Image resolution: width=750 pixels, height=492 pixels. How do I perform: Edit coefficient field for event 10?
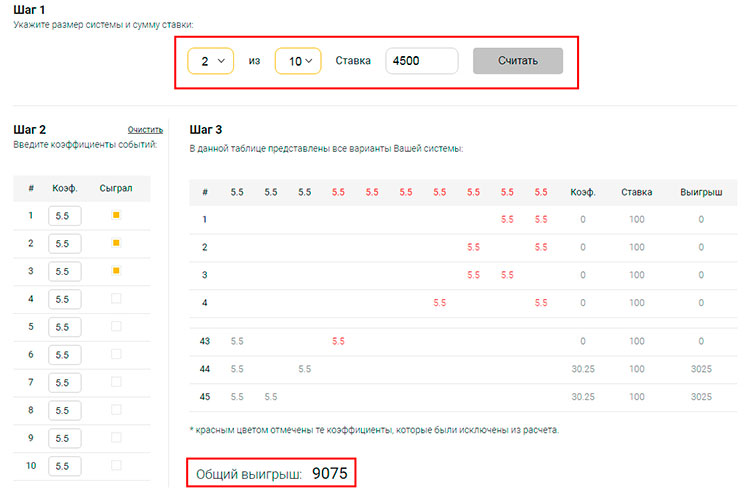click(x=65, y=466)
